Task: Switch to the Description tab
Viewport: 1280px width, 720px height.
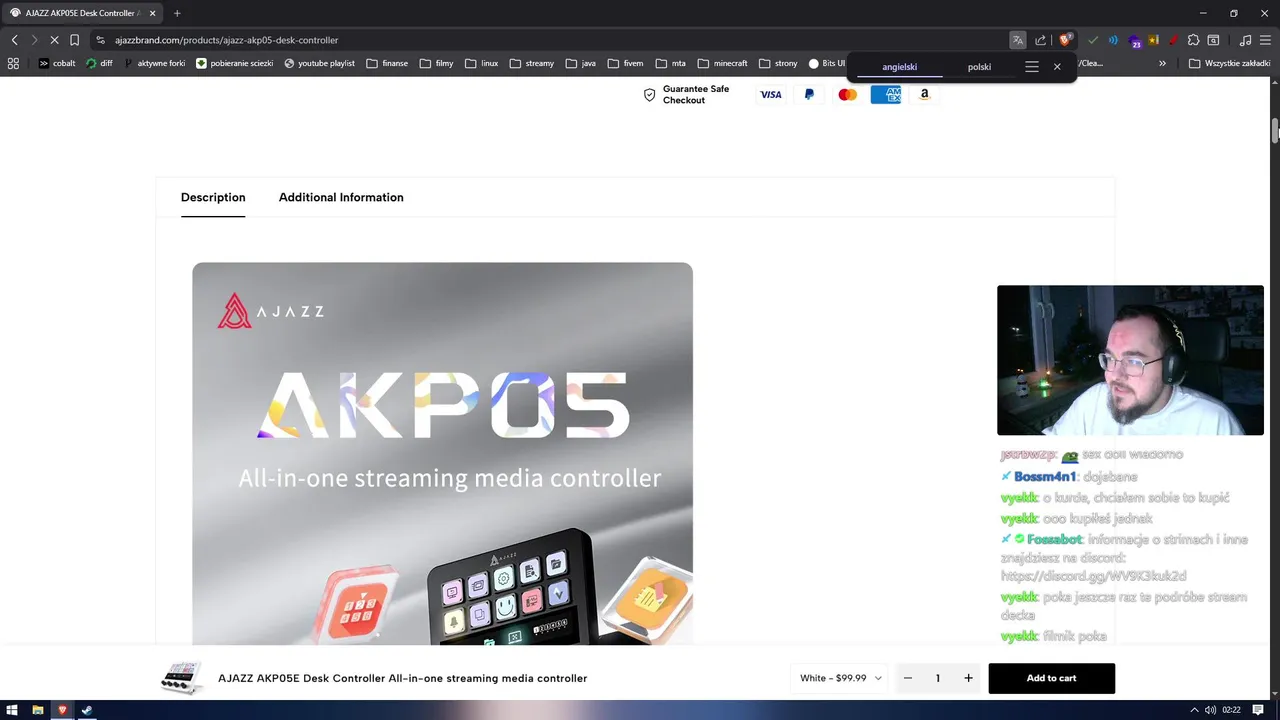Action: click(x=213, y=198)
